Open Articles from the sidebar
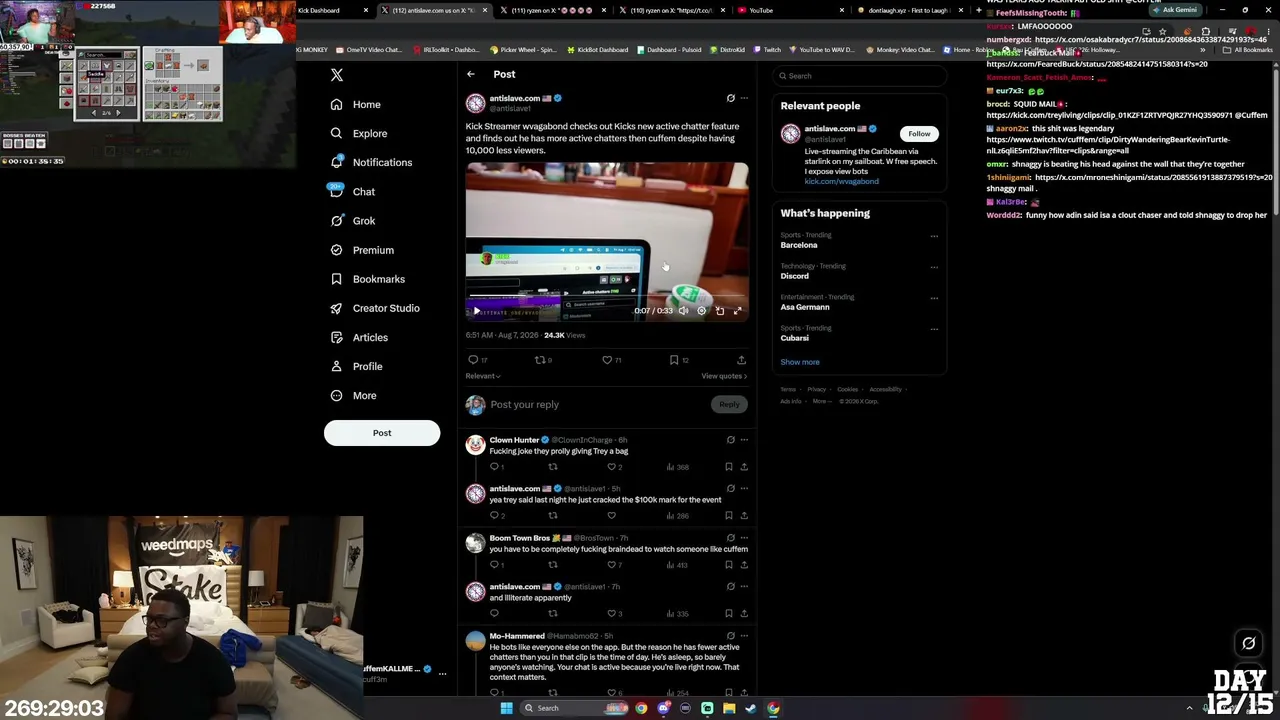The height and width of the screenshot is (720, 1280). (x=358, y=337)
